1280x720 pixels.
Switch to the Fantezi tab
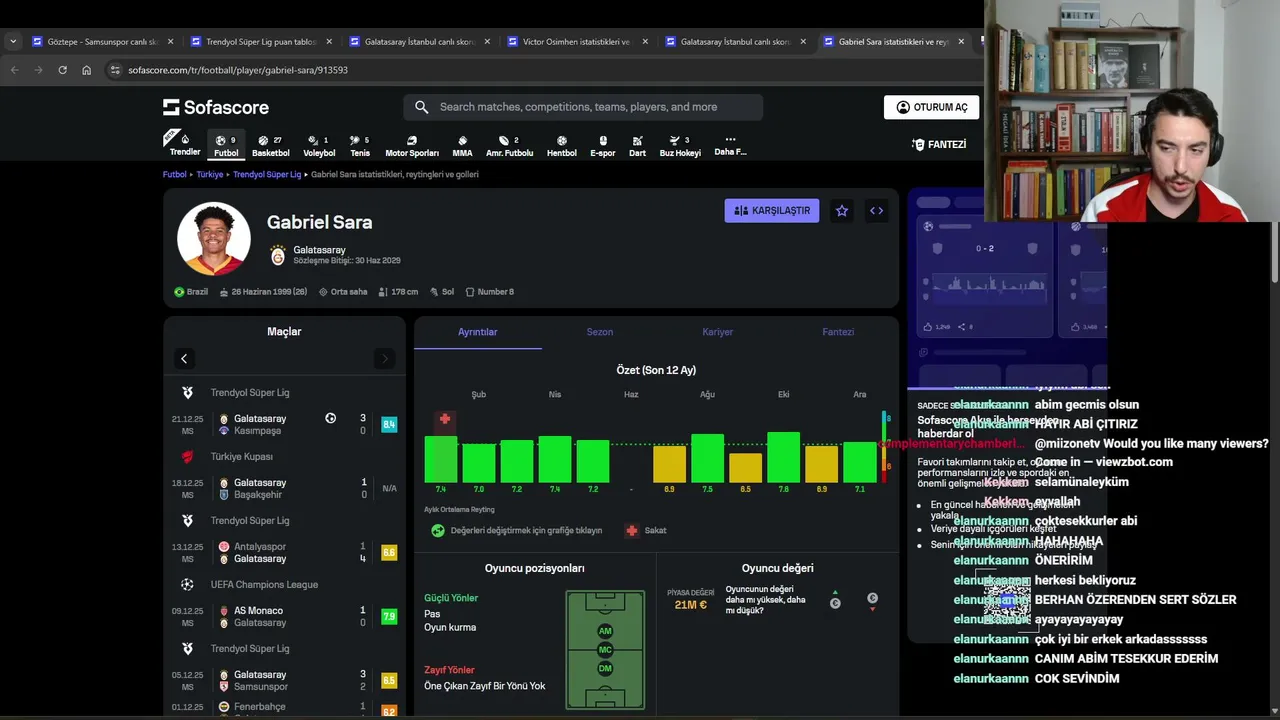pos(838,332)
